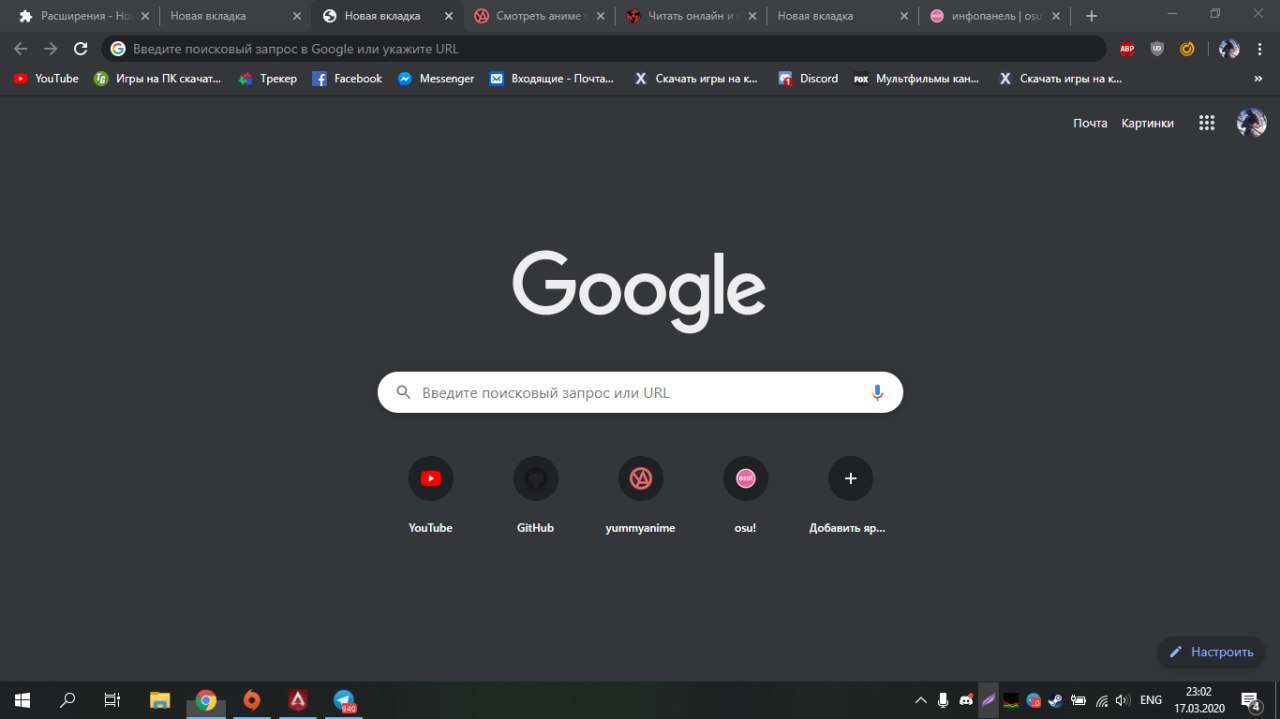Open the yummyanime shortcut tile
The height and width of the screenshot is (719, 1280).
(641, 479)
